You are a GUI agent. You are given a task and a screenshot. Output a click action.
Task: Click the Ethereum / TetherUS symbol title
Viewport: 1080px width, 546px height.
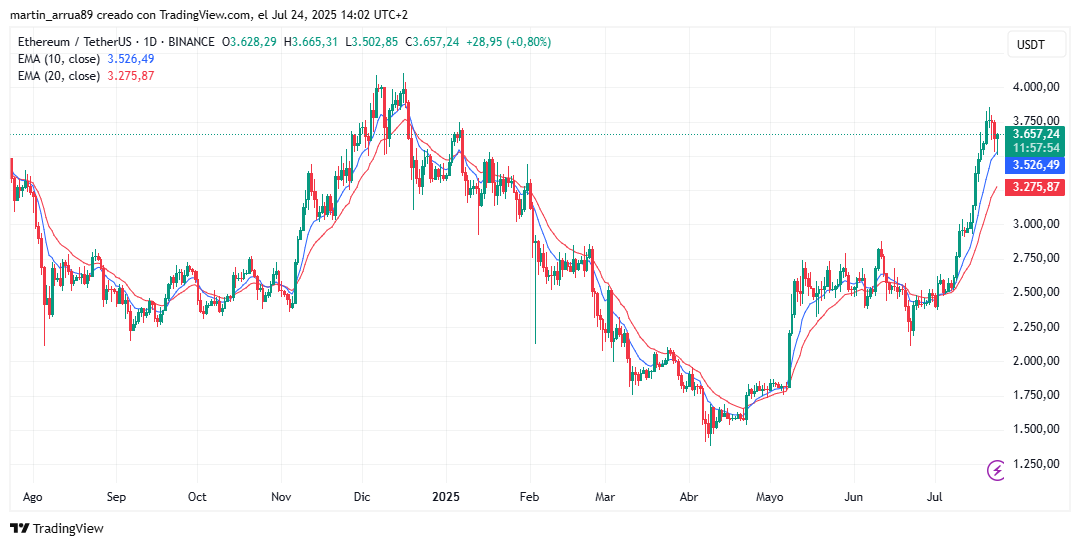pos(74,42)
